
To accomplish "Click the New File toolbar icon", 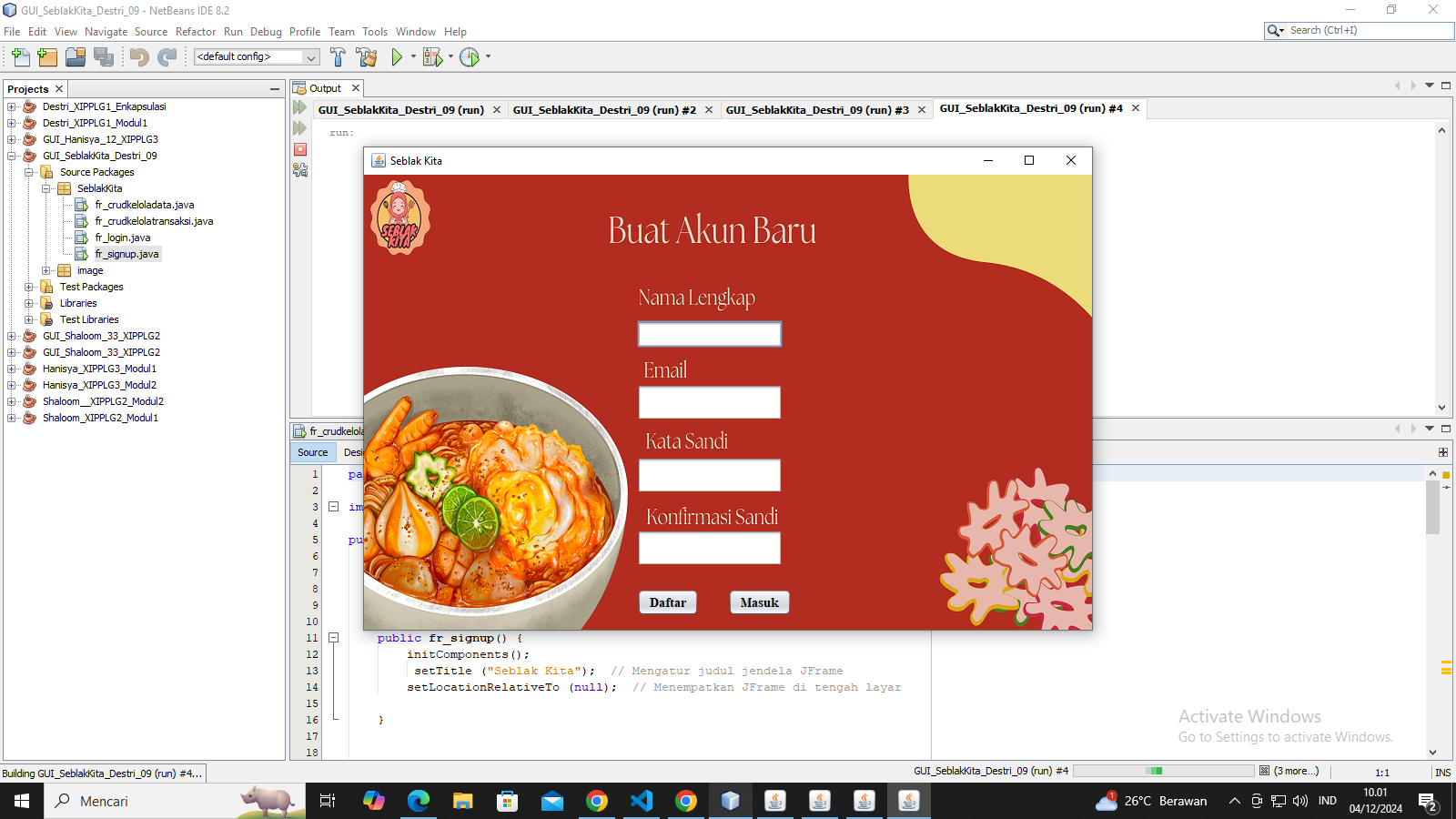I will 20,57.
